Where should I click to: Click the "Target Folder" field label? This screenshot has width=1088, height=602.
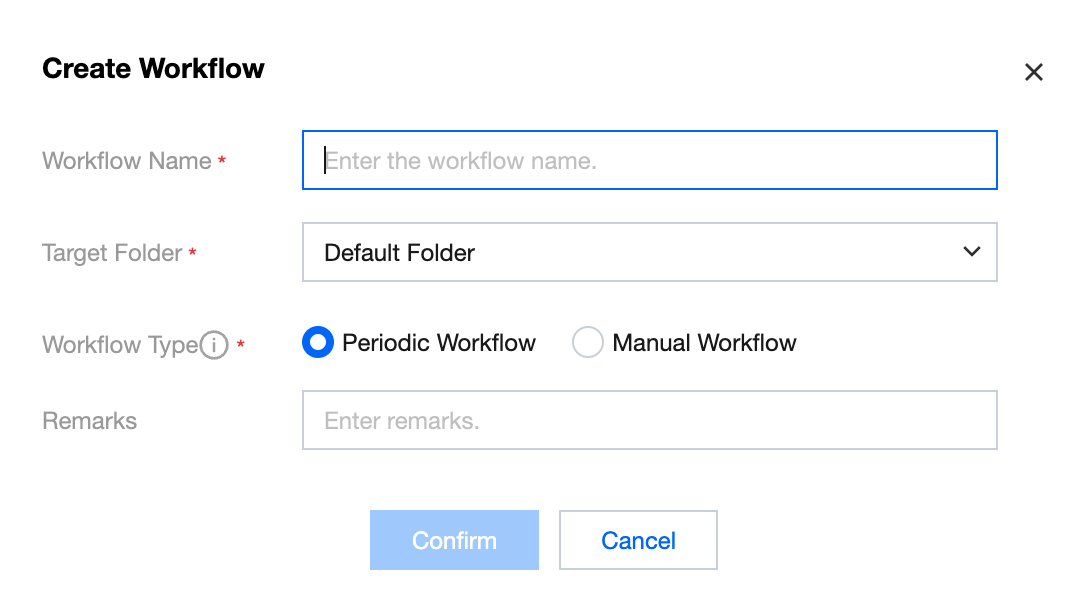click(x=112, y=253)
